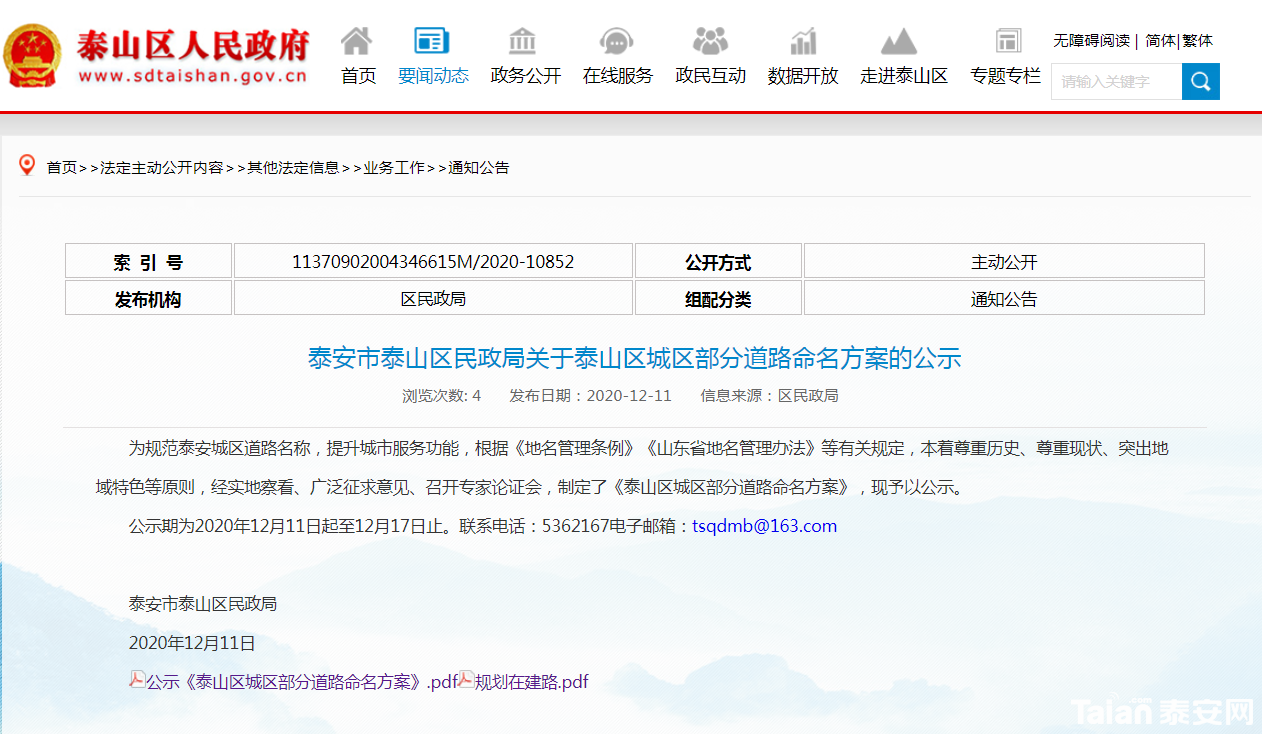
Task: Open the 规划在建路.pdf attachment
Action: 532,682
